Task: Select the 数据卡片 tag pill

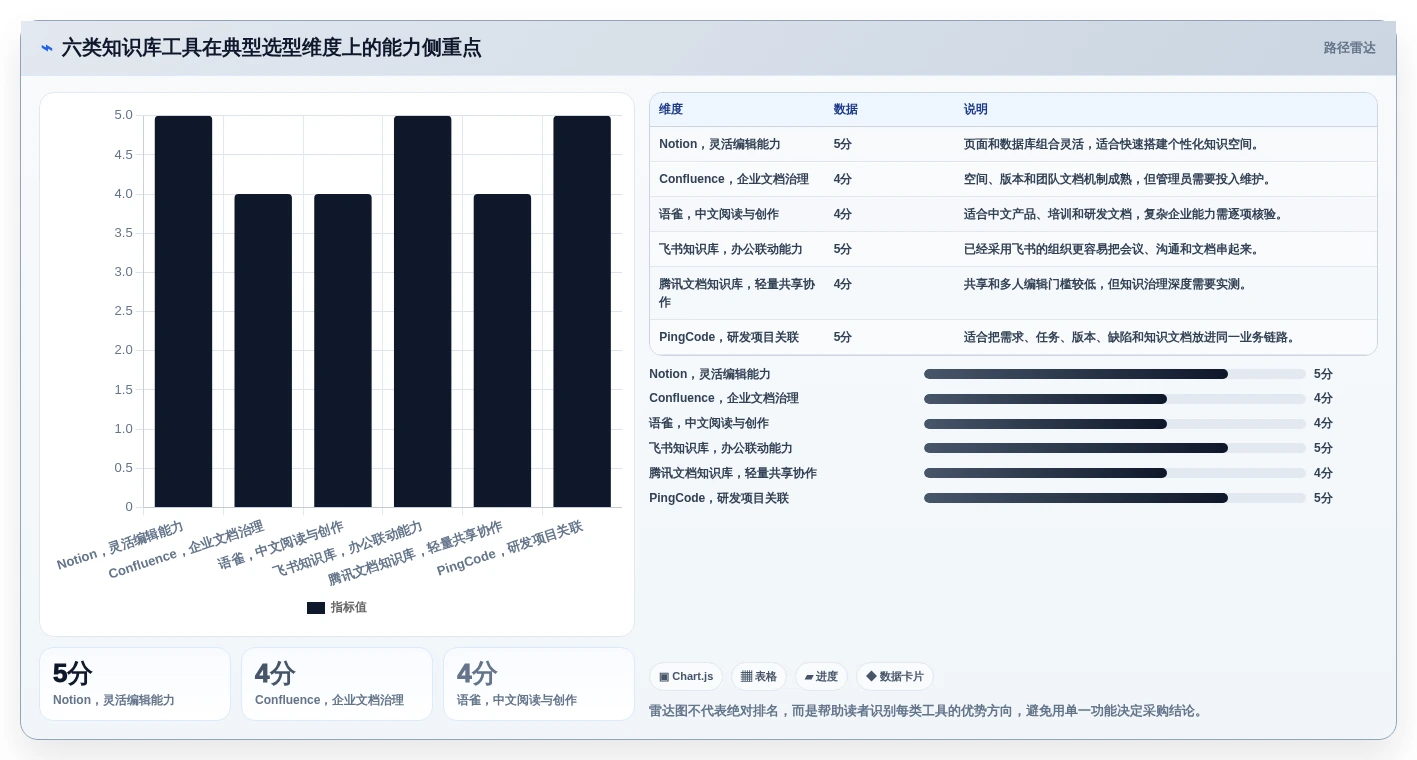Action: point(895,677)
